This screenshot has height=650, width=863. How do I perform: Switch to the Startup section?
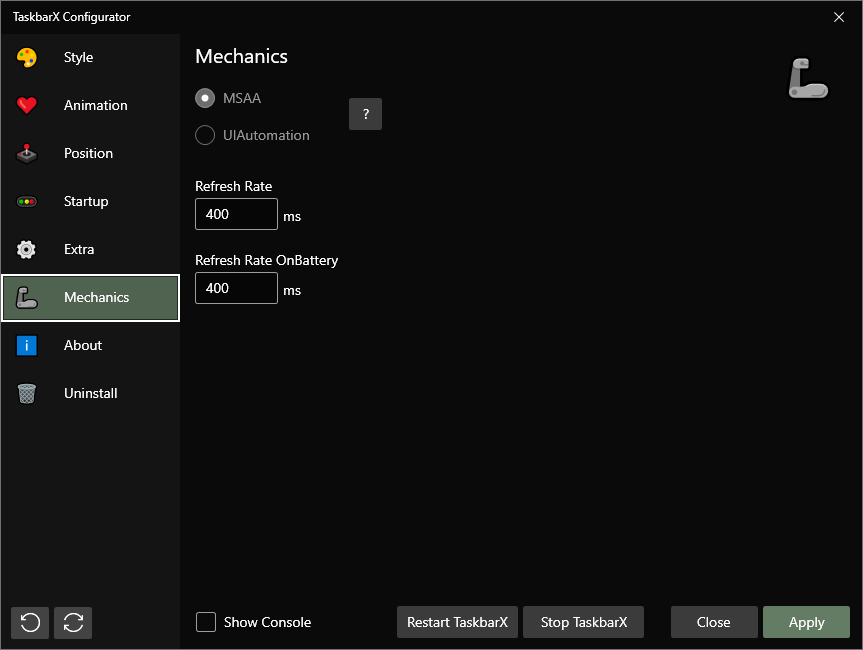coord(88,201)
